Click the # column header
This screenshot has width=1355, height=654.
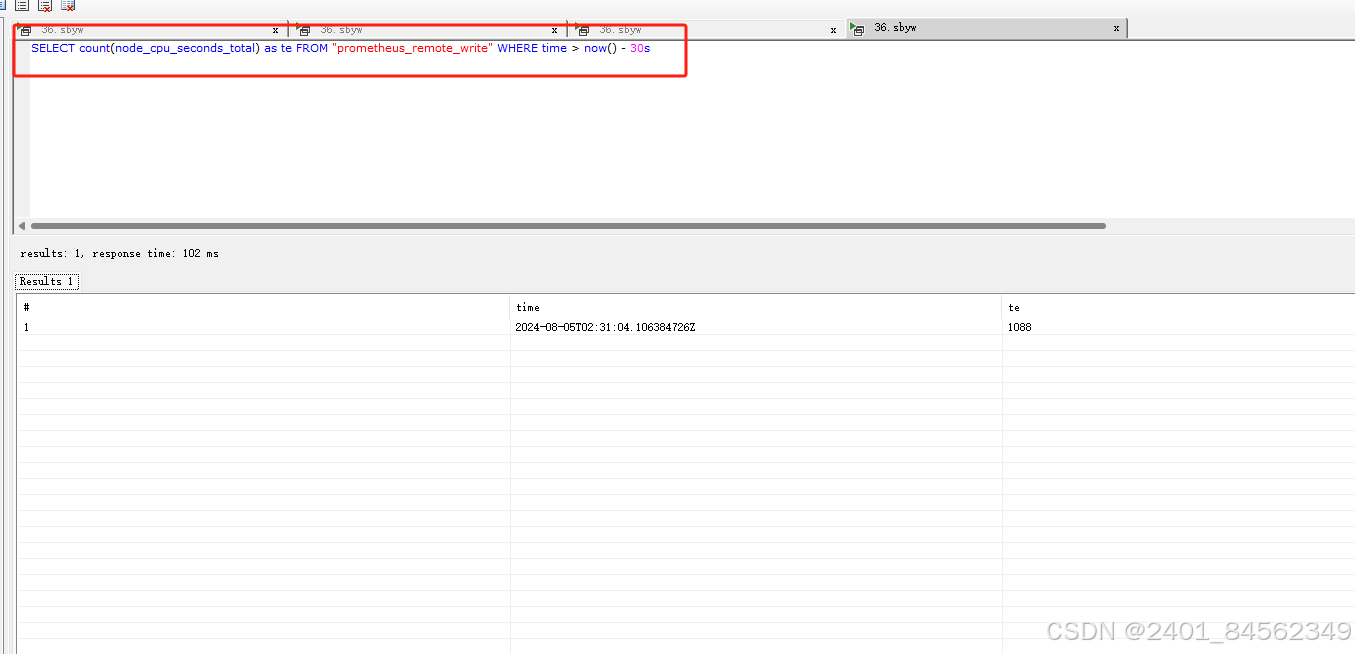click(x=27, y=307)
